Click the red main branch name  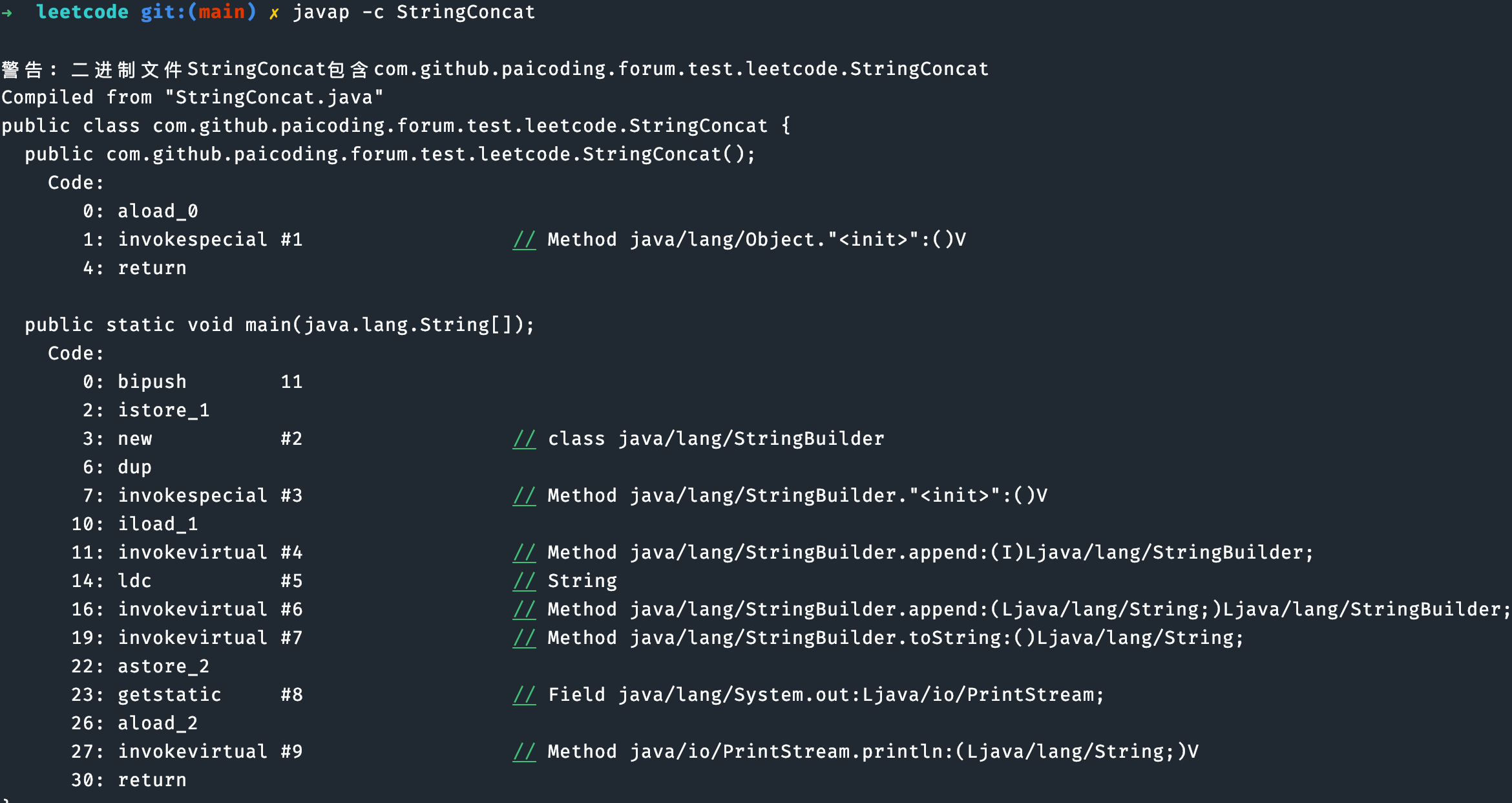222,12
